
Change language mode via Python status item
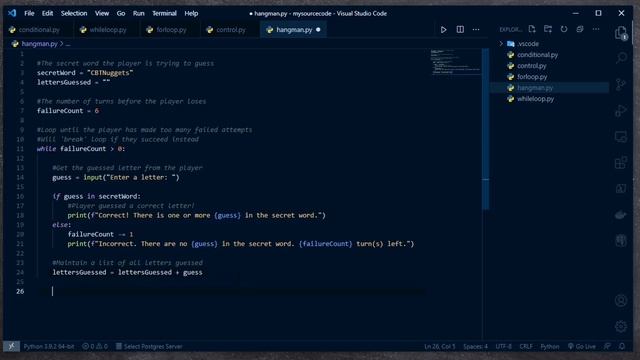(550, 347)
